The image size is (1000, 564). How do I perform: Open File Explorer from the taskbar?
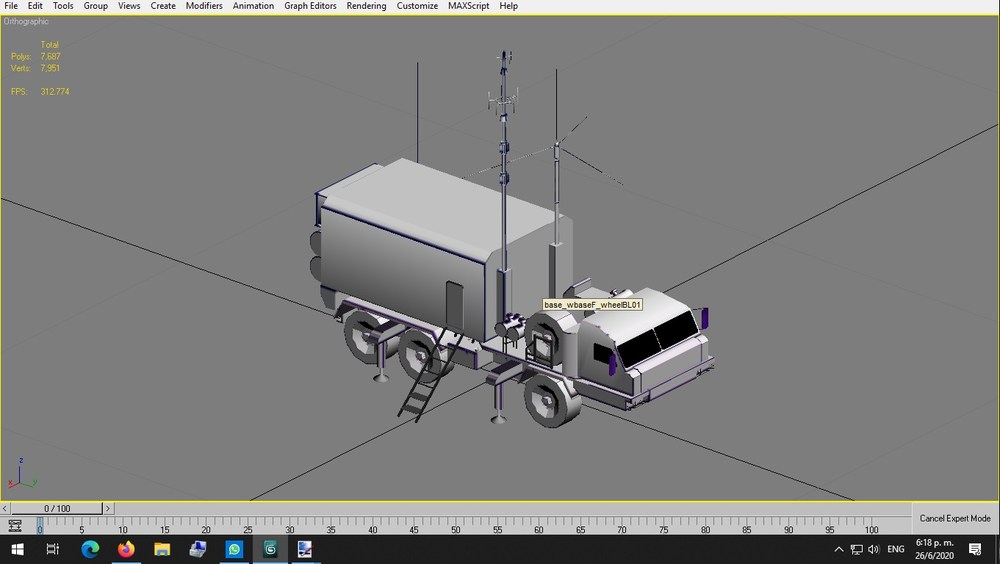[162, 549]
